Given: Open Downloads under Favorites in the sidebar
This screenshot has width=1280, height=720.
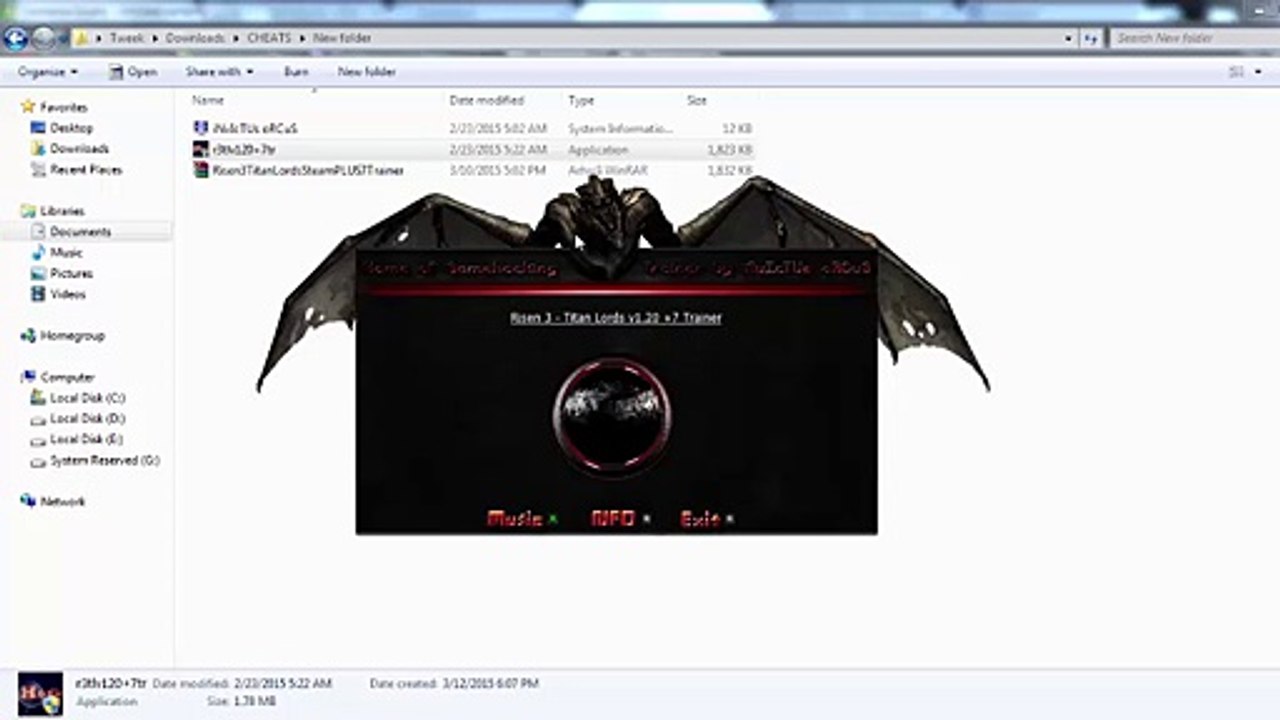Looking at the screenshot, I should point(79,149).
